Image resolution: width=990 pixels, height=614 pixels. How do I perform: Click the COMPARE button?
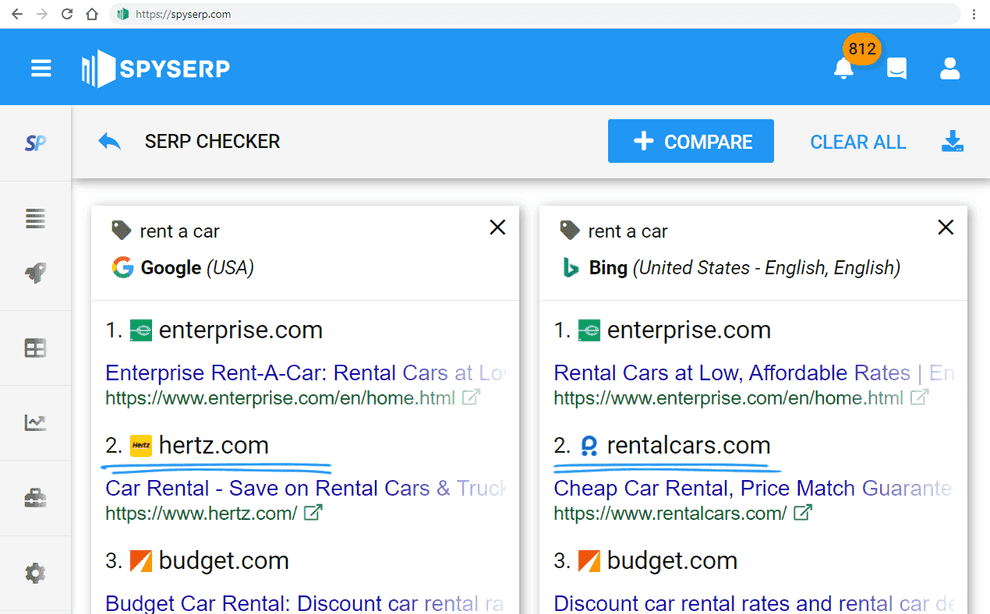(690, 141)
